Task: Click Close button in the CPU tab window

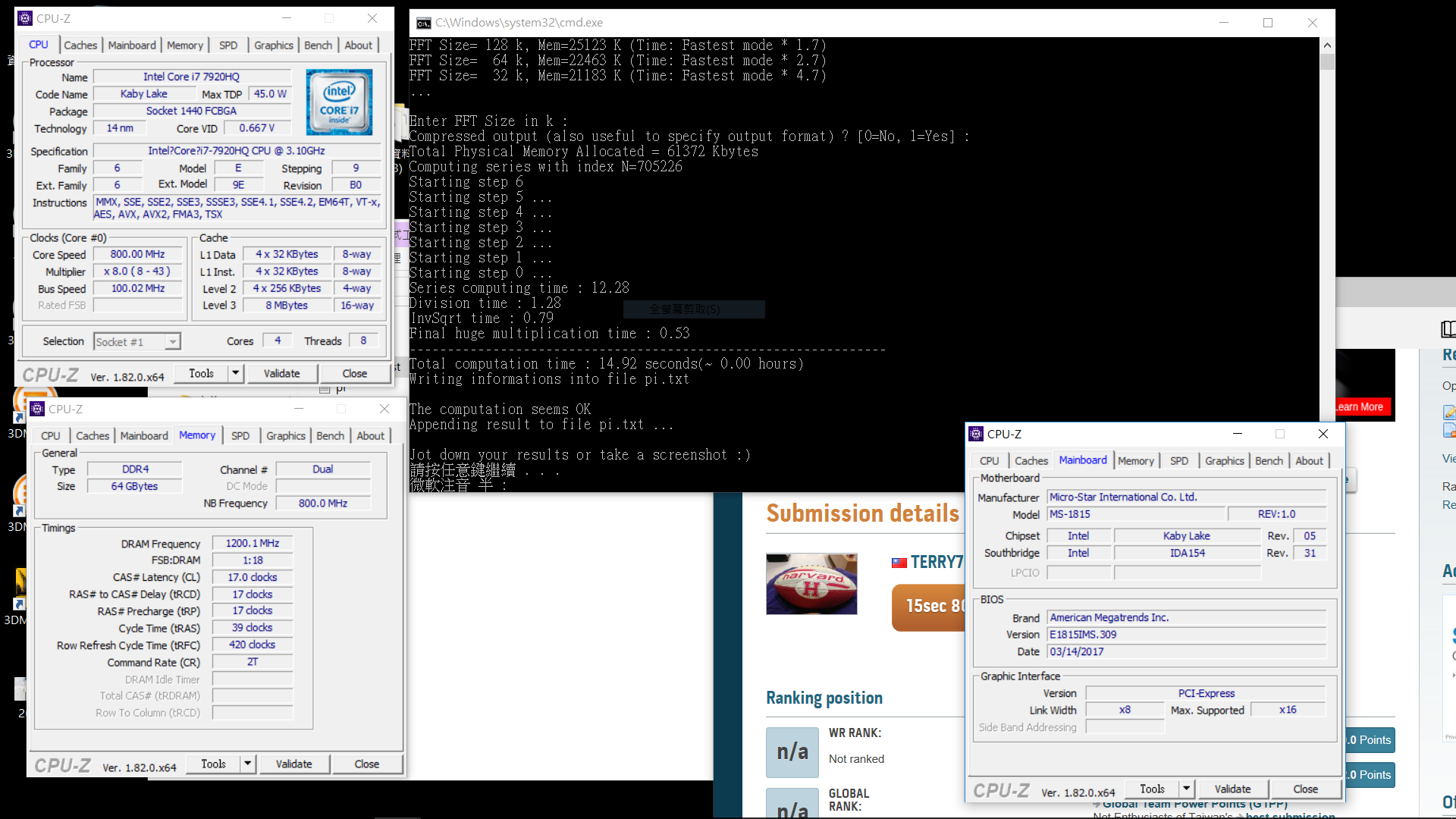Action: pyautogui.click(x=355, y=373)
